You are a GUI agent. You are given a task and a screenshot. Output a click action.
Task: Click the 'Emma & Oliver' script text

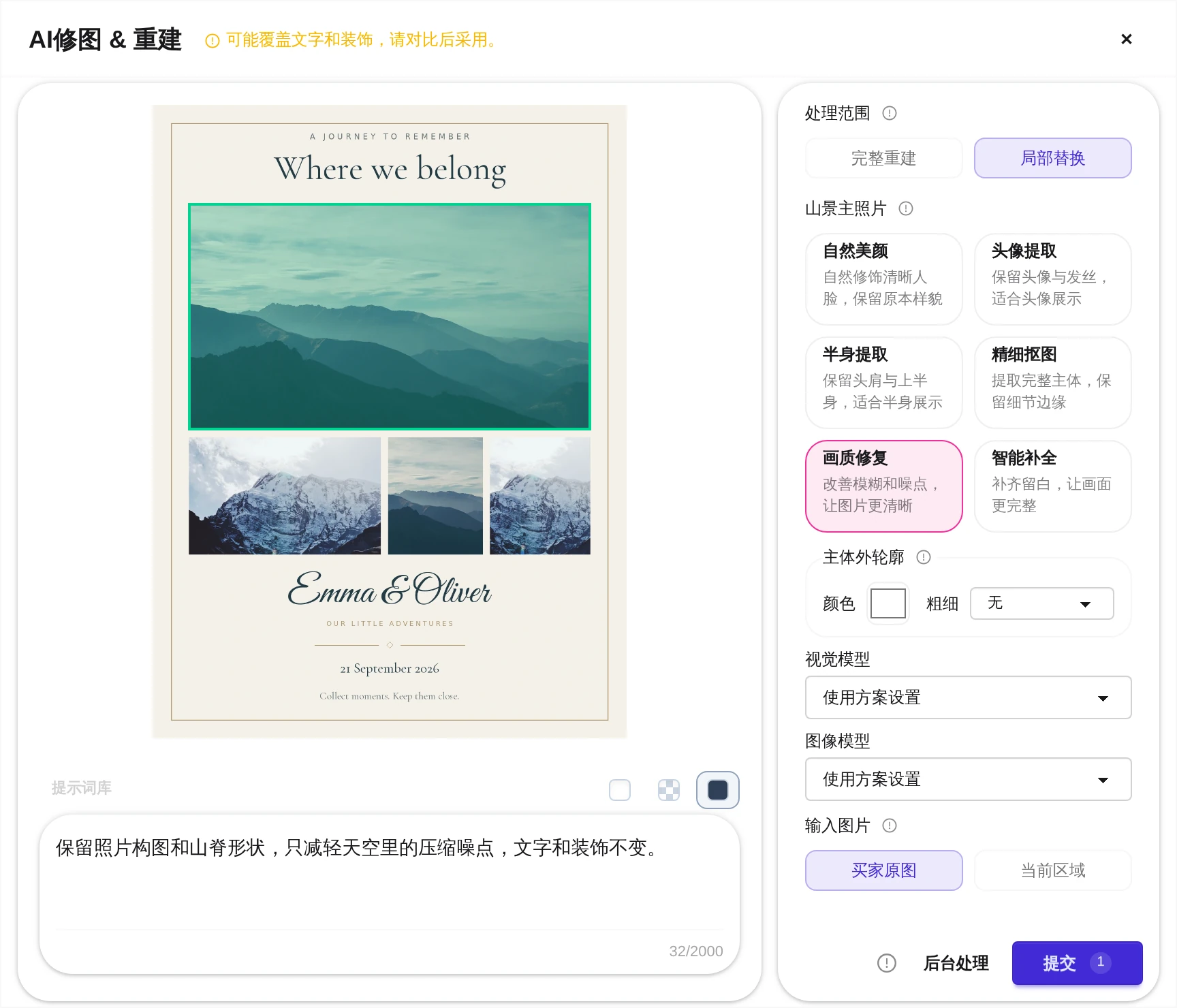coord(390,590)
